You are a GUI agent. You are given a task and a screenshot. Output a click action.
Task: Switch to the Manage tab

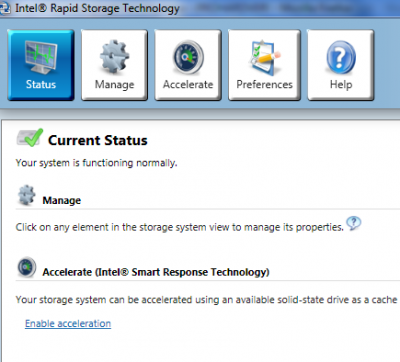pos(114,65)
